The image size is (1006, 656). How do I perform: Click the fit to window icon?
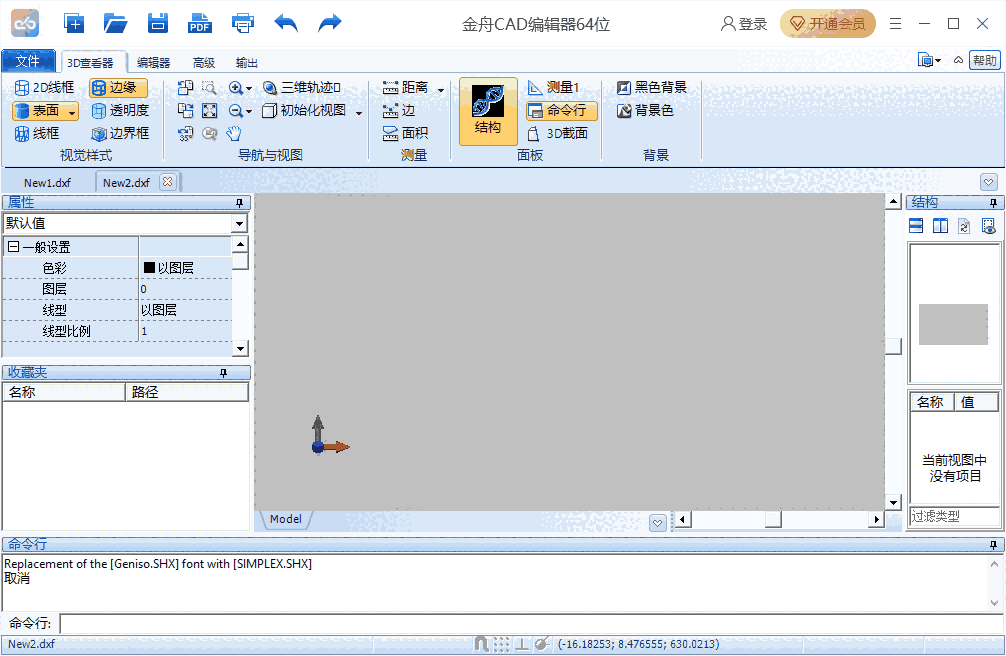[x=209, y=110]
